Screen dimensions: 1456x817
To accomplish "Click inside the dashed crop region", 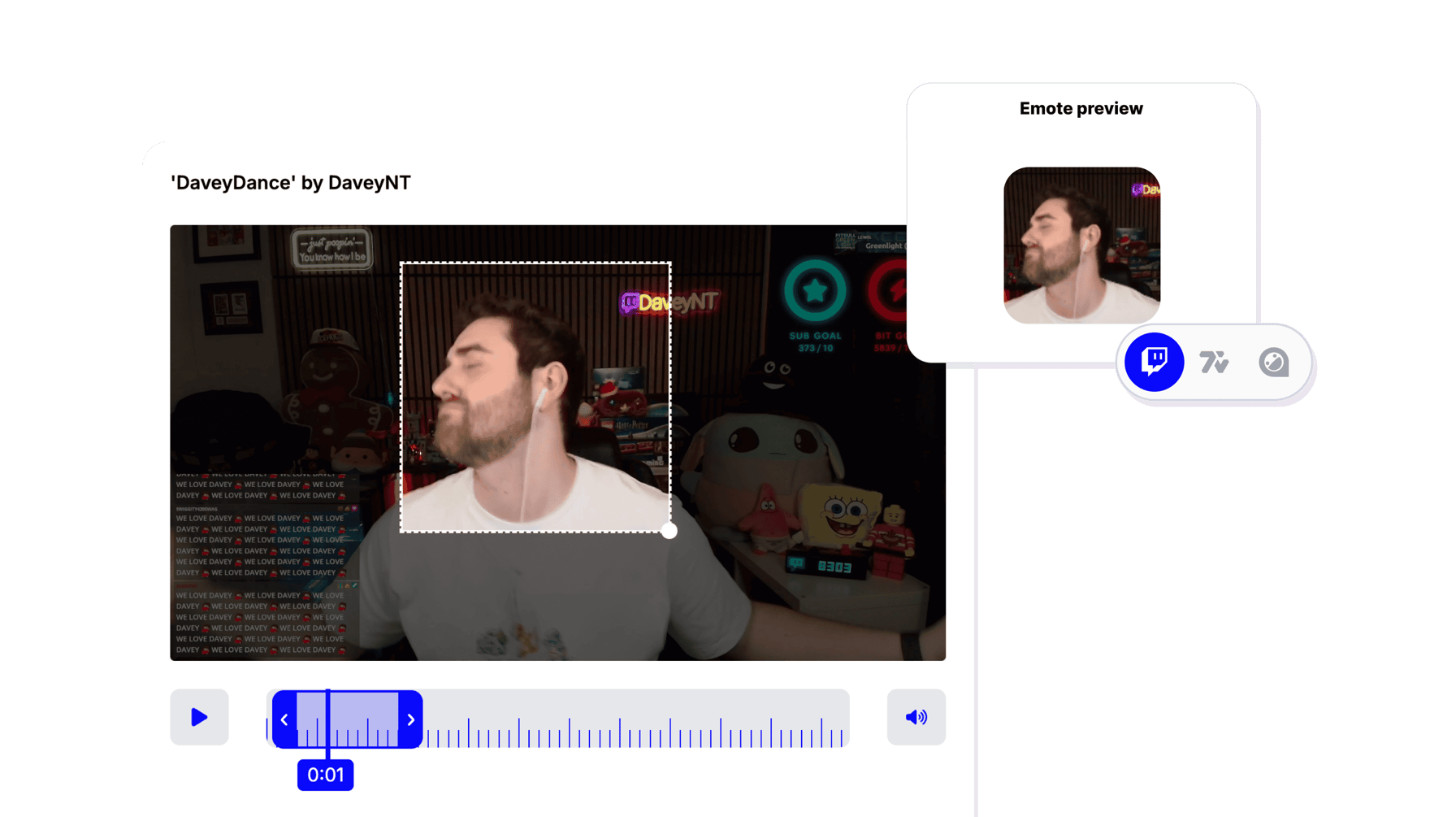I will (535, 396).
